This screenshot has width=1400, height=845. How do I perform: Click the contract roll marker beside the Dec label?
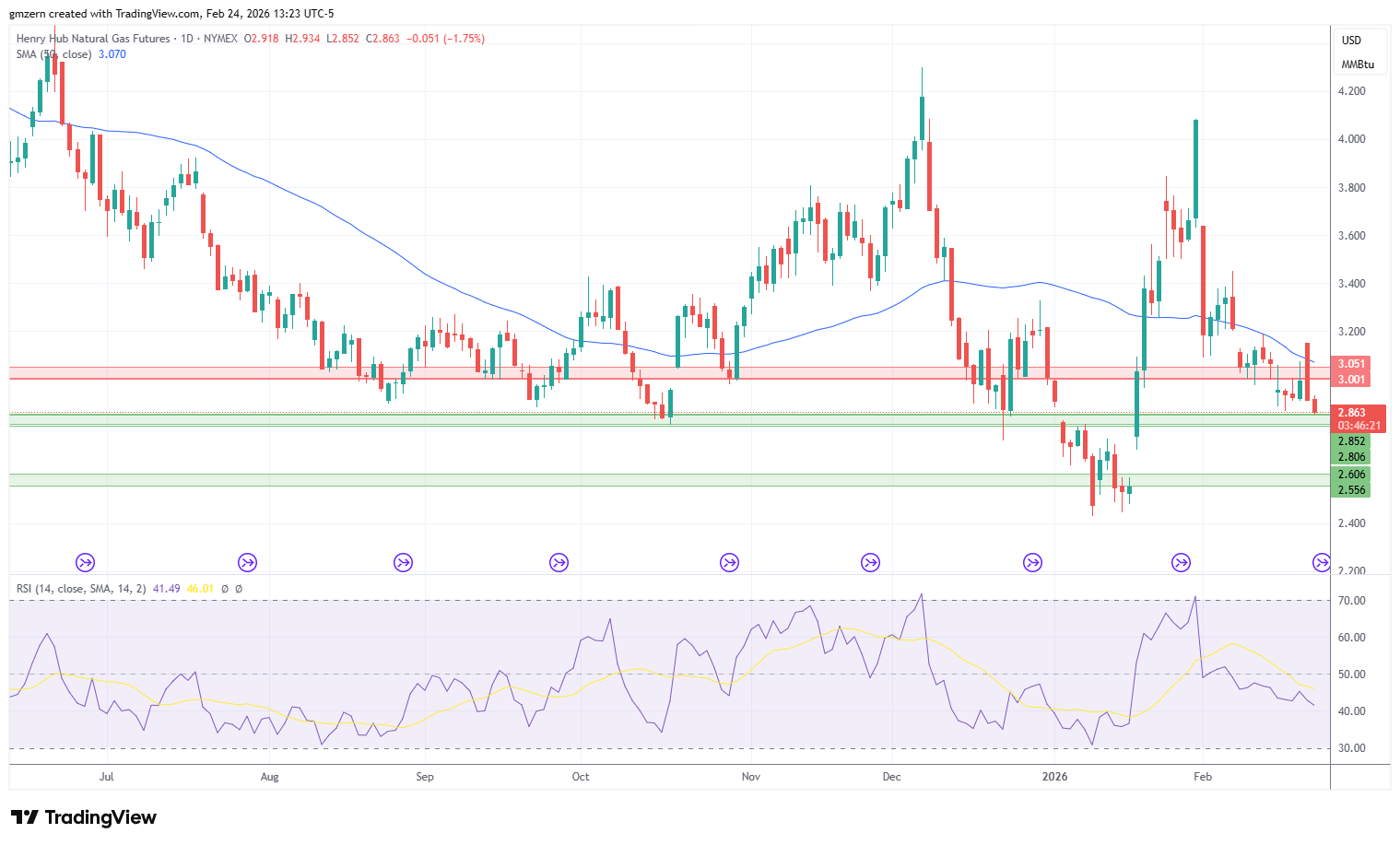870,562
